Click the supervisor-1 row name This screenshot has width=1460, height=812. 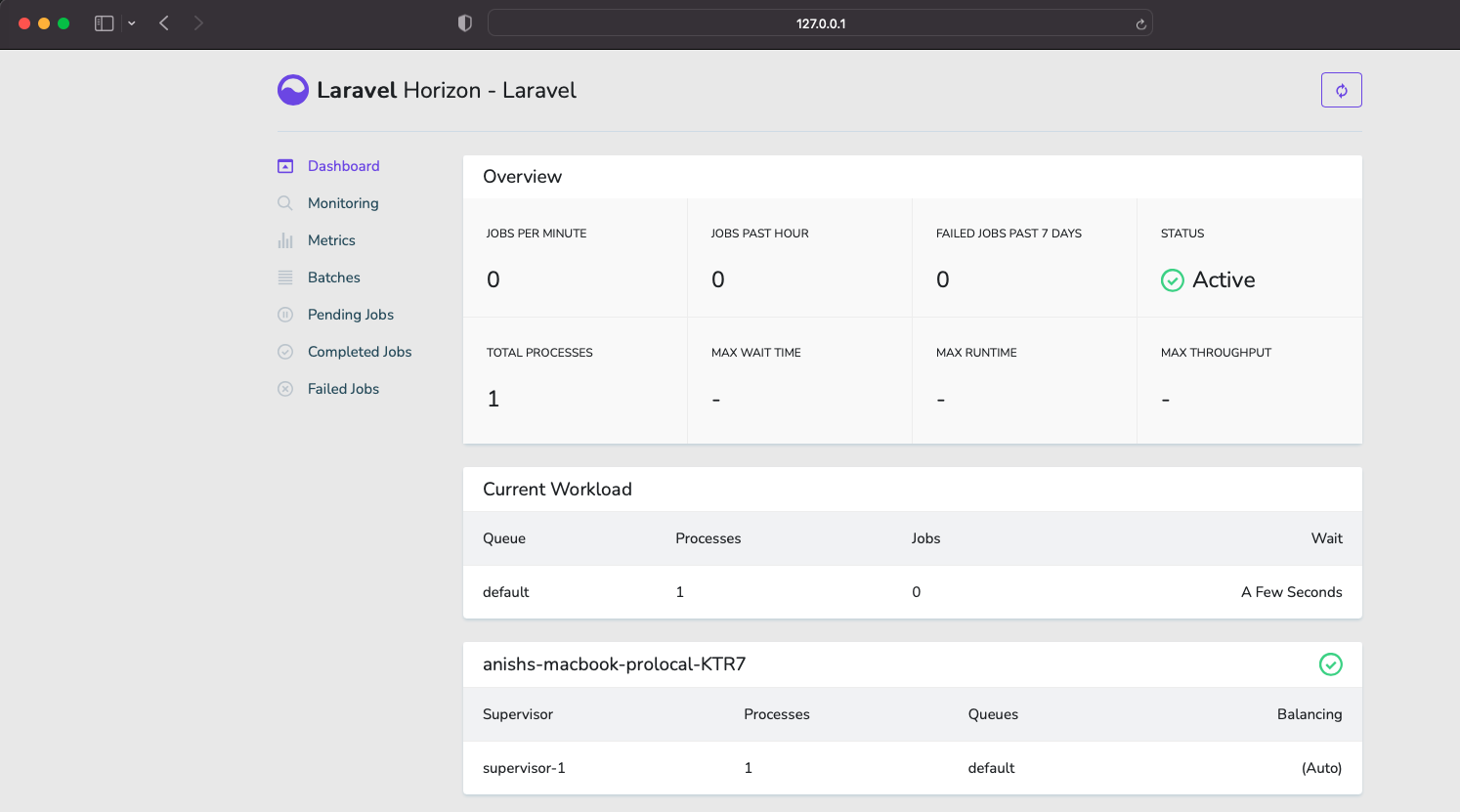(524, 768)
